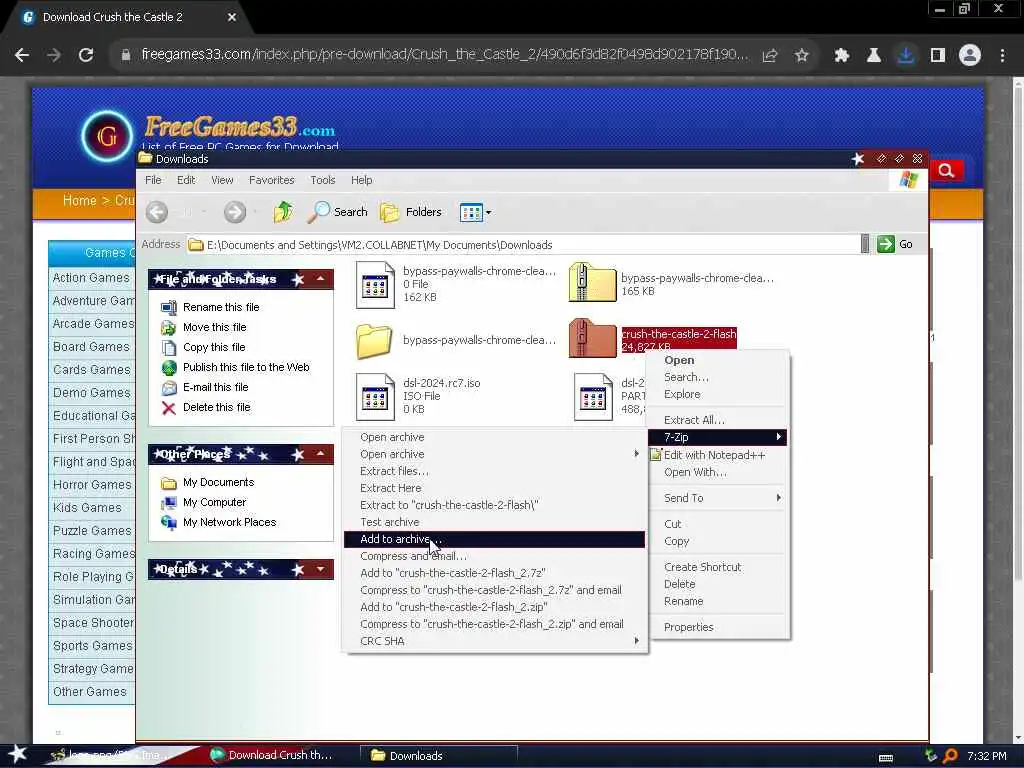1024x768 pixels.
Task: Select the bypass-paywalls-chrome-clea folder icon
Action: point(374,341)
